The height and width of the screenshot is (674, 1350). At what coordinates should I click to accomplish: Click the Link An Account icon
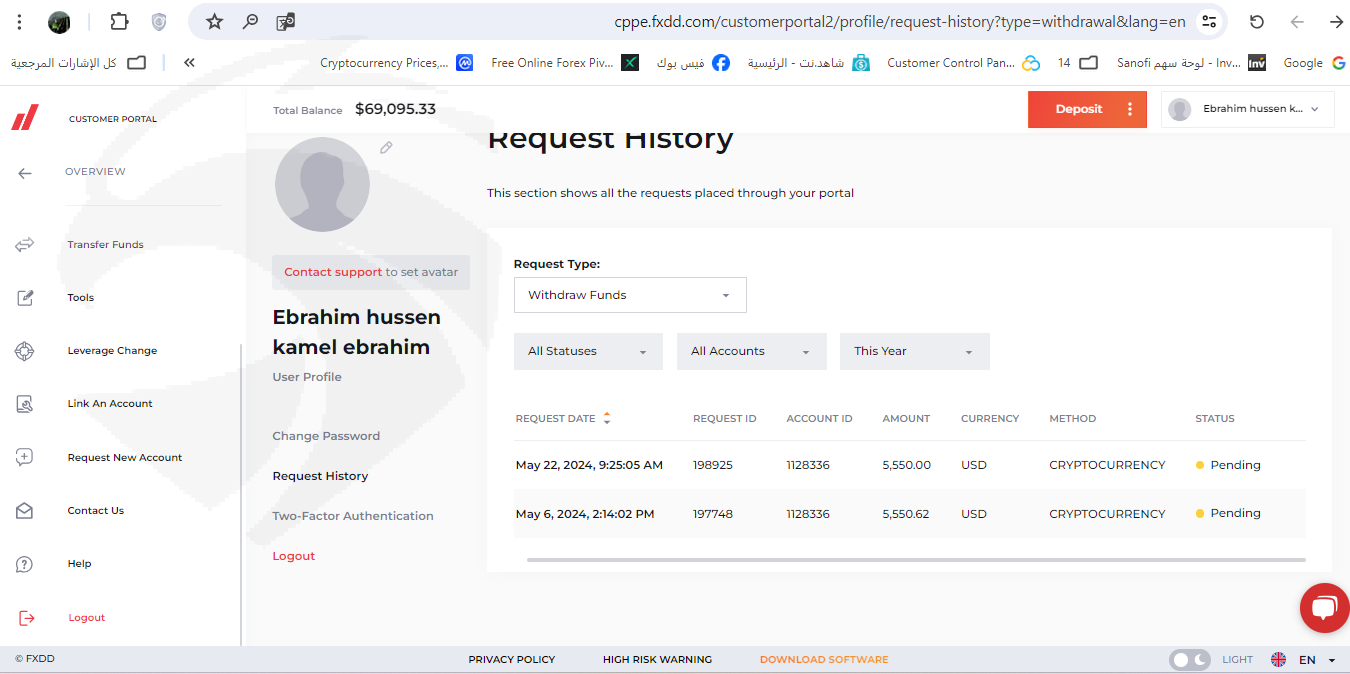[x=25, y=404]
